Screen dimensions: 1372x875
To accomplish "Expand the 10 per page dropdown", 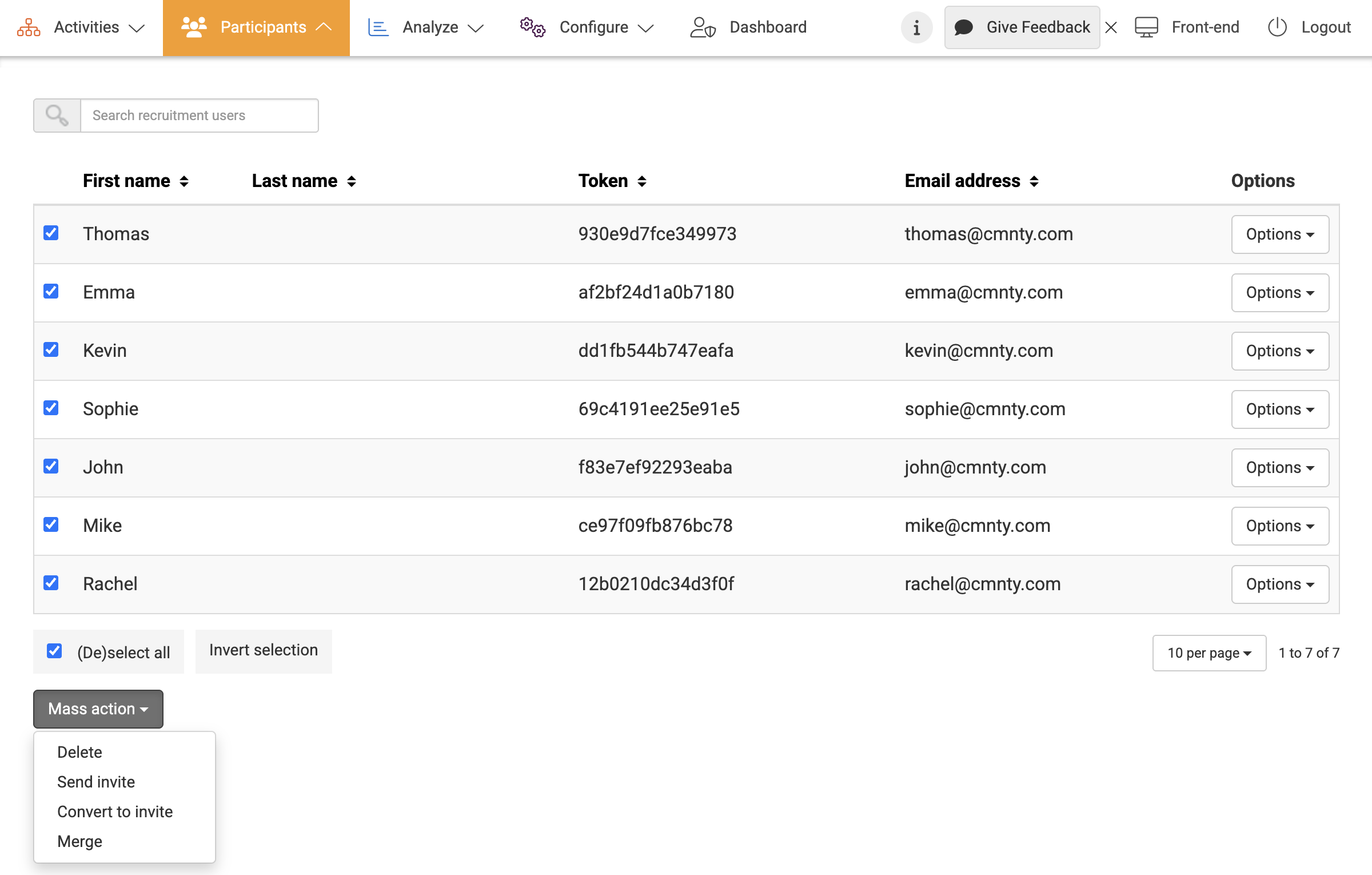I will click(x=1209, y=653).
